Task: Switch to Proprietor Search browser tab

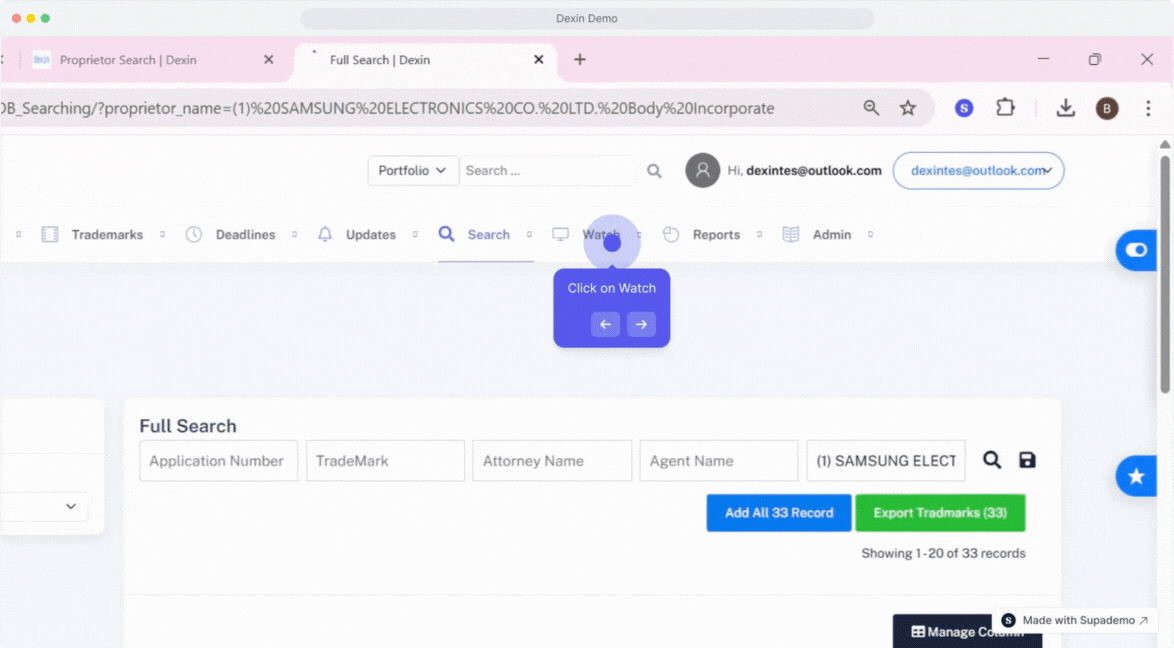Action: click(x=128, y=60)
